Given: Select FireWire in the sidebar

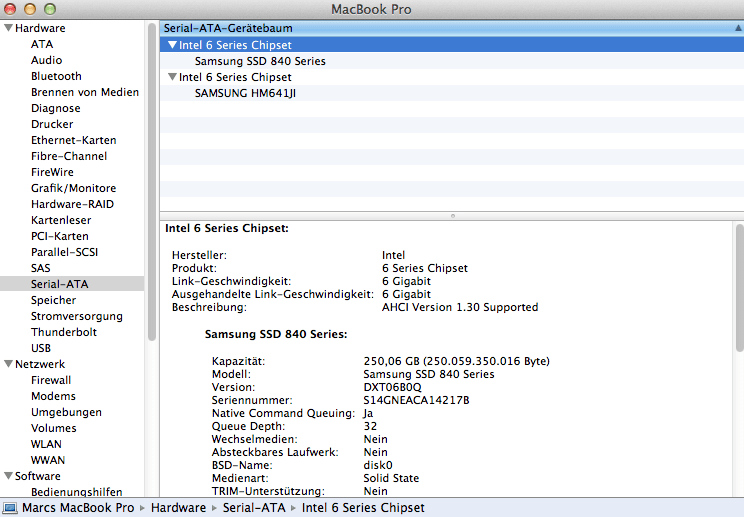Looking at the screenshot, I should click(x=52, y=172).
